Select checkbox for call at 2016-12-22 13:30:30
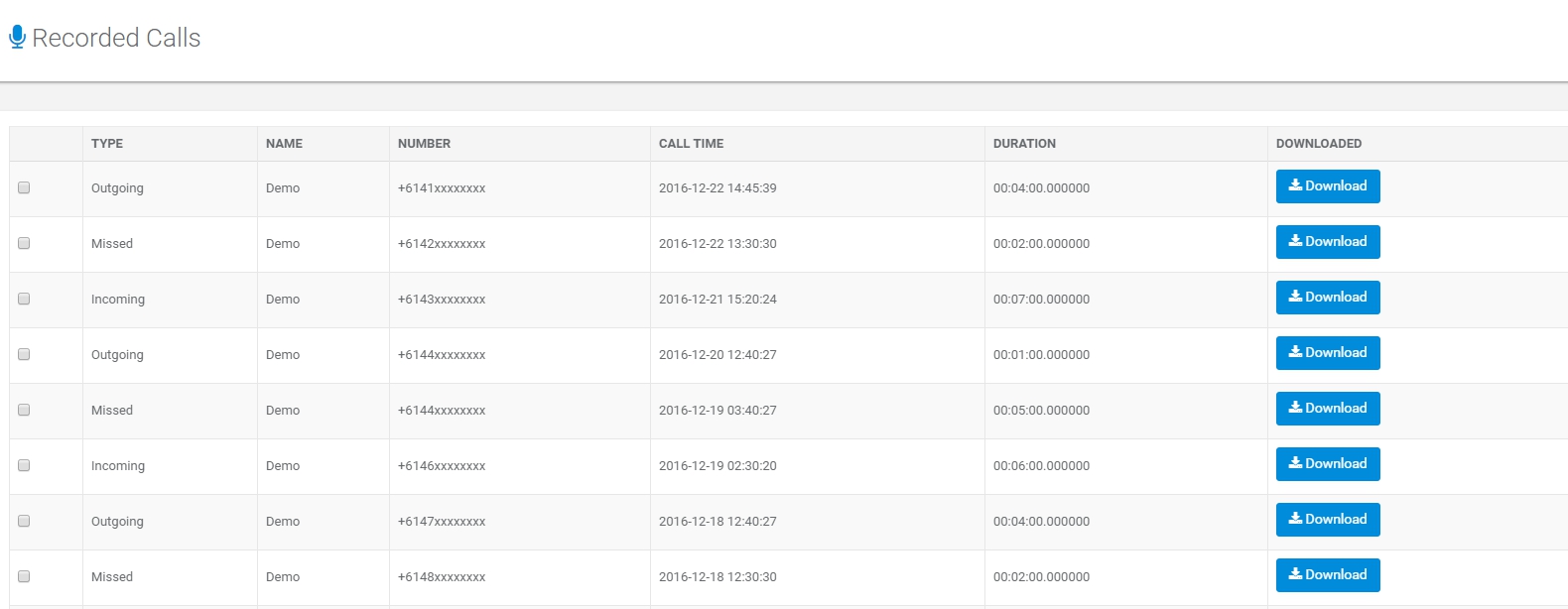 pos(24,243)
